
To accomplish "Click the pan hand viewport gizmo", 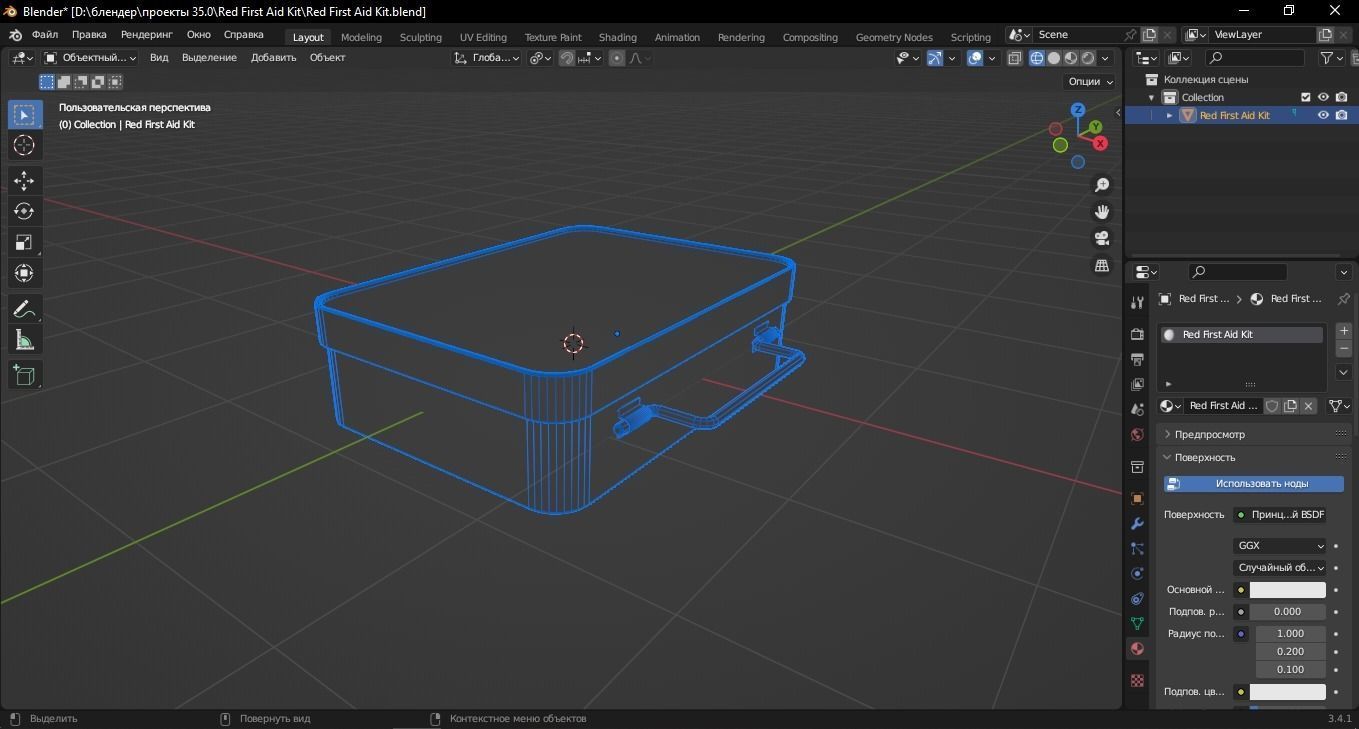I will click(x=1102, y=212).
